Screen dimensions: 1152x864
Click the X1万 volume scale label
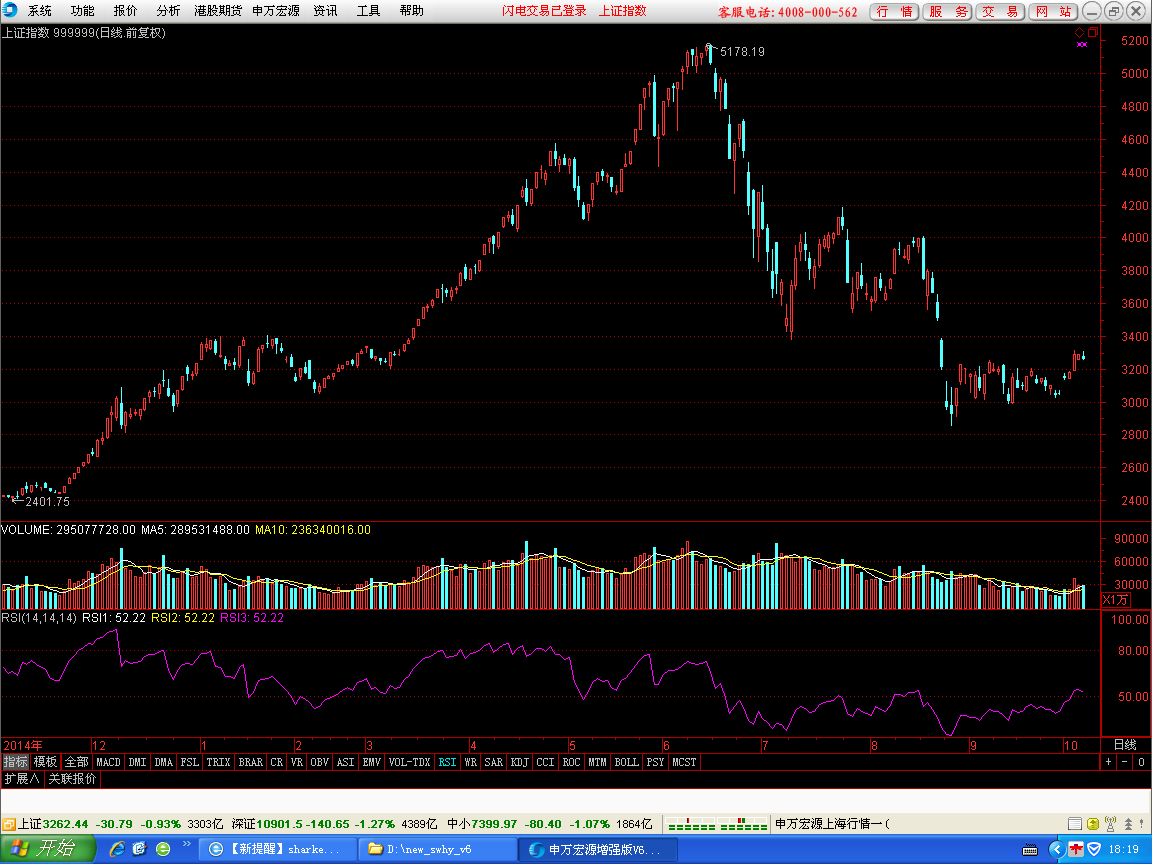pyautogui.click(x=1115, y=600)
